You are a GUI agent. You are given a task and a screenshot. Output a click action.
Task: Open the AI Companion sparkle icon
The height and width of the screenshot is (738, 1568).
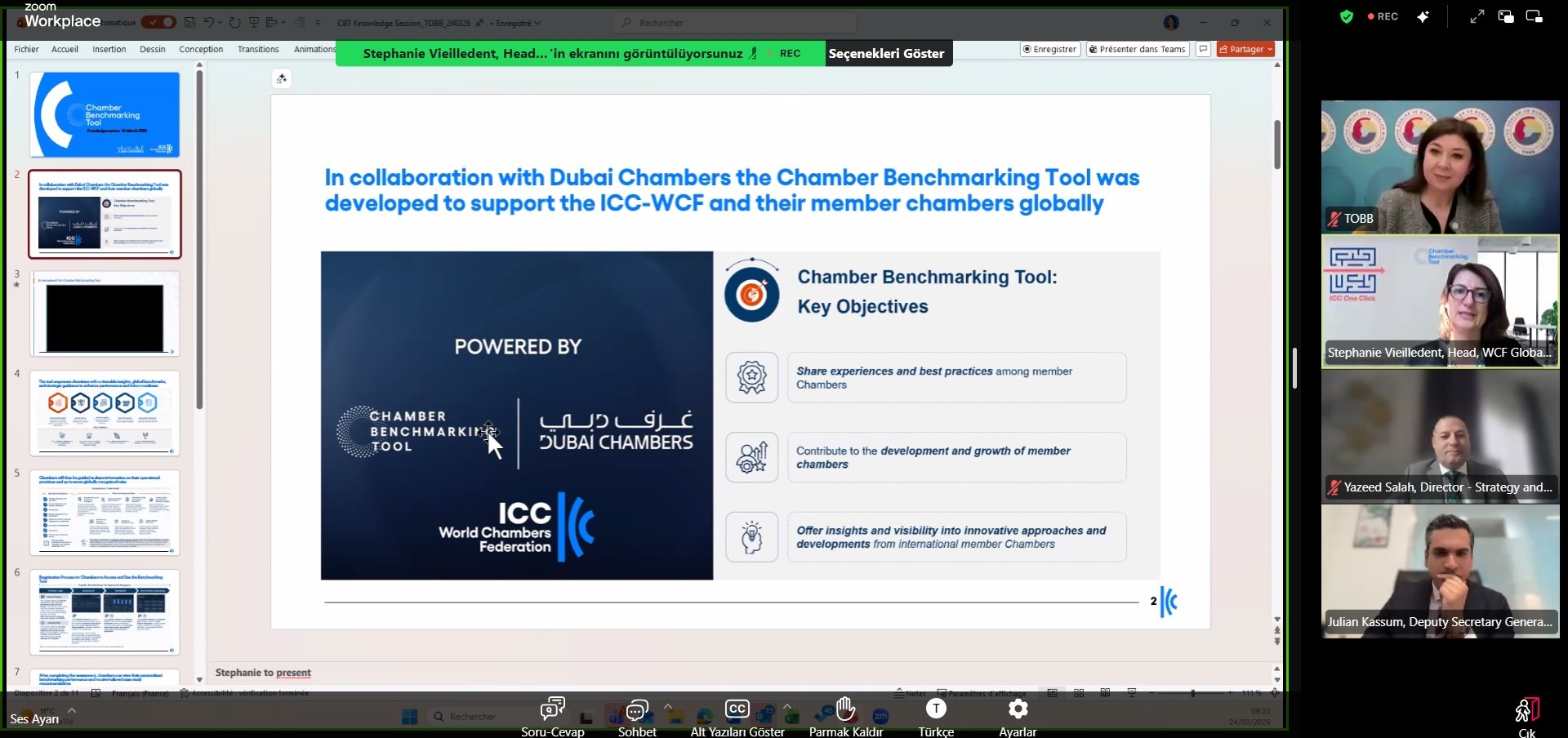coord(1423,16)
